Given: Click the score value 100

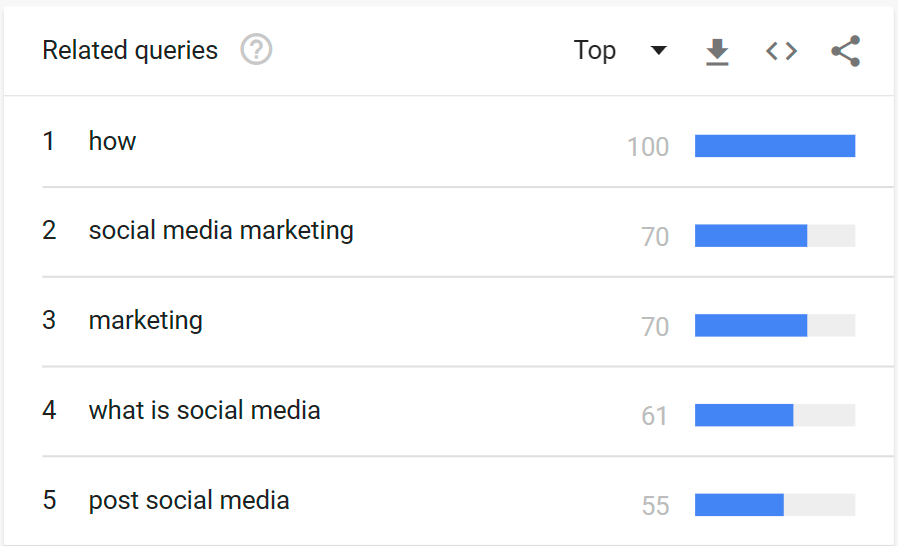Looking at the screenshot, I should point(648,147).
